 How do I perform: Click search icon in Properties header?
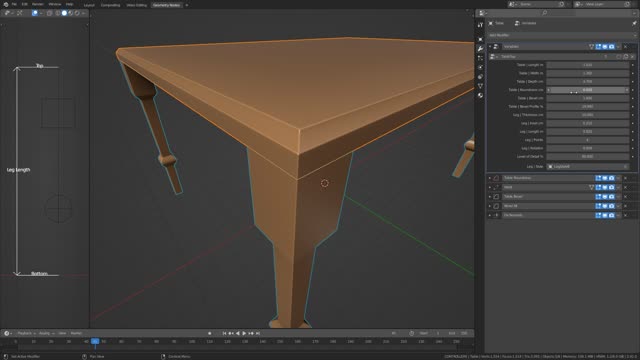pyautogui.click(x=544, y=13)
